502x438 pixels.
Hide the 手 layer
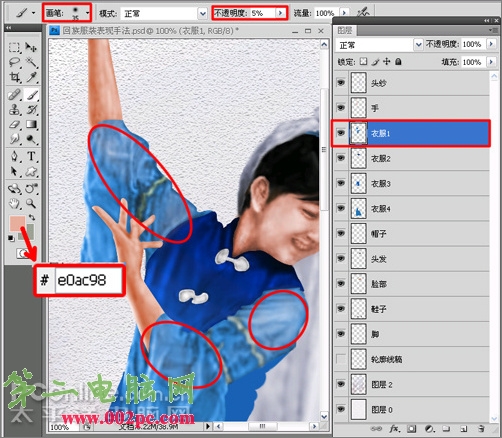(x=341, y=107)
